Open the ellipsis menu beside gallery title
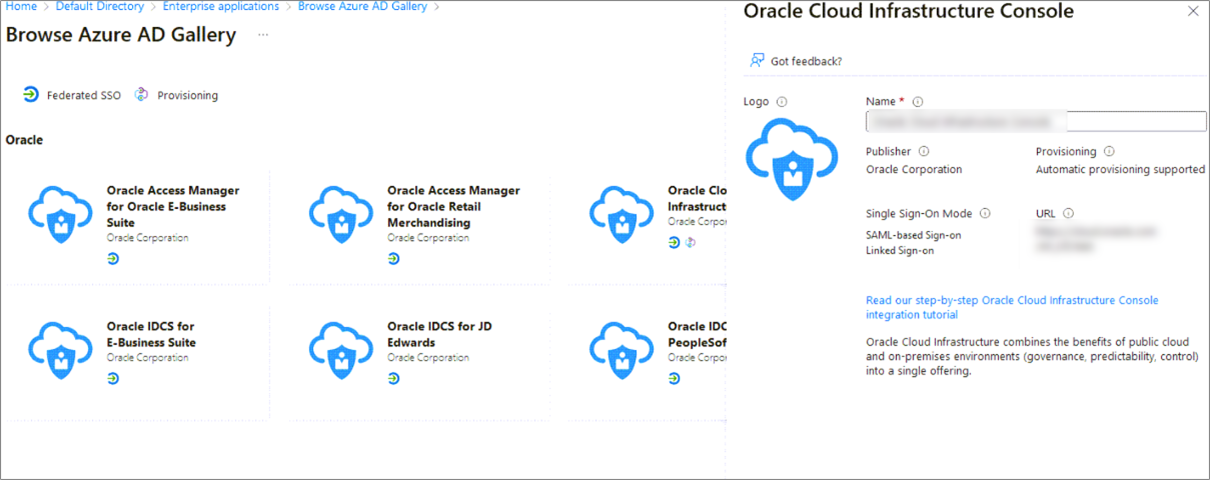1210x480 pixels. (263, 35)
